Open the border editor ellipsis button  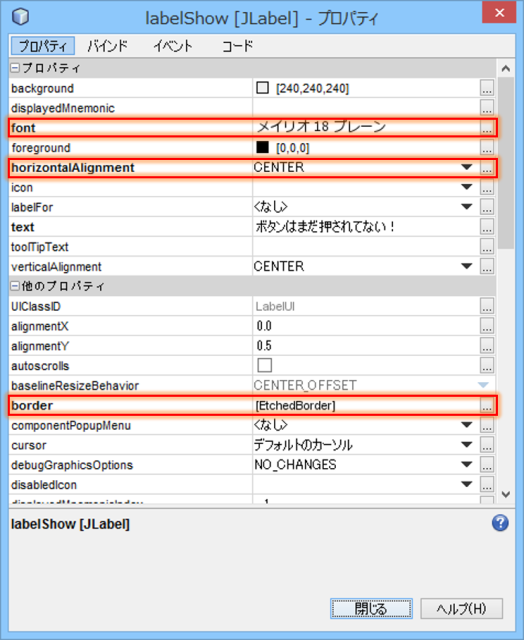point(486,406)
